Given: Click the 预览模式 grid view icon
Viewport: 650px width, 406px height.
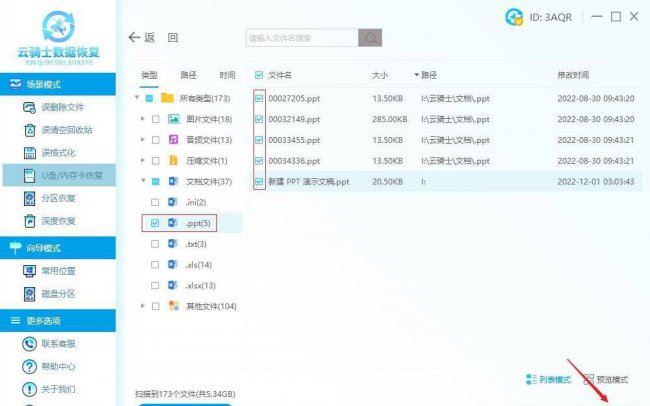Looking at the screenshot, I should [588, 379].
